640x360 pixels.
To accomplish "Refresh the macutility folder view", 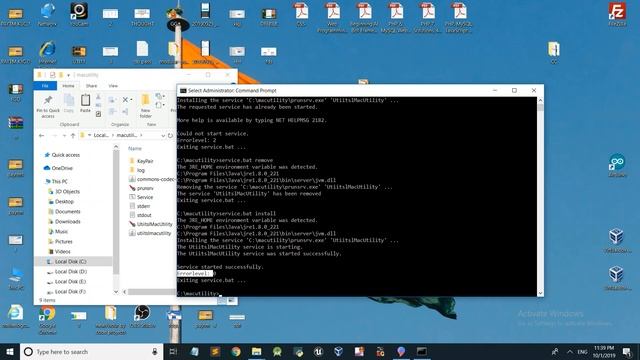I will pos(170,136).
